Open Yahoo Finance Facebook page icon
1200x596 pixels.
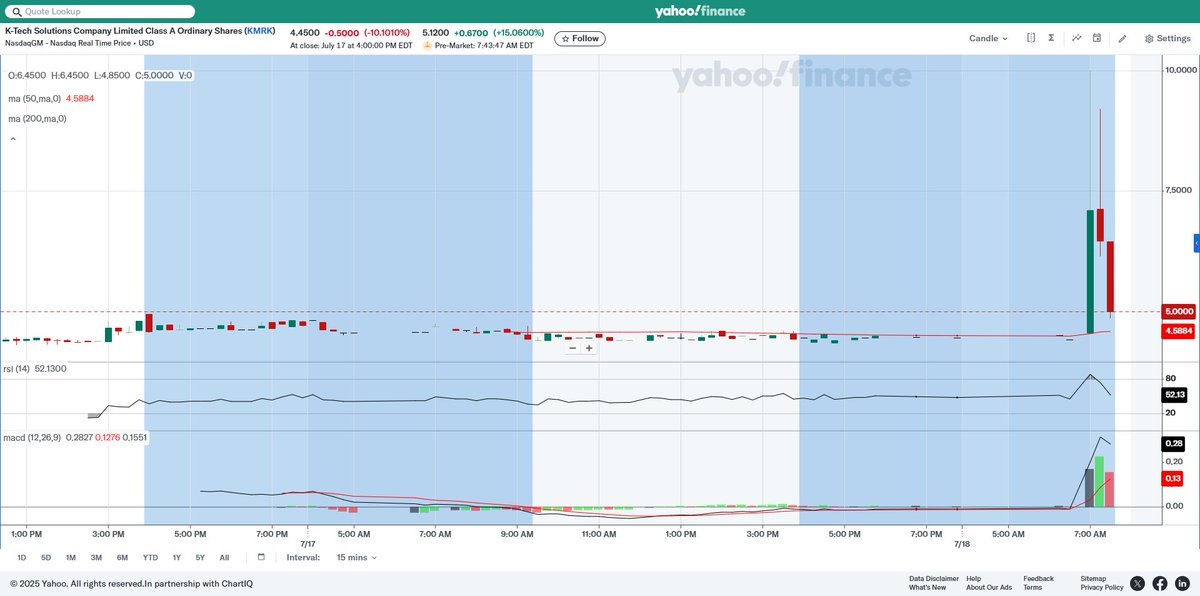point(1160,583)
